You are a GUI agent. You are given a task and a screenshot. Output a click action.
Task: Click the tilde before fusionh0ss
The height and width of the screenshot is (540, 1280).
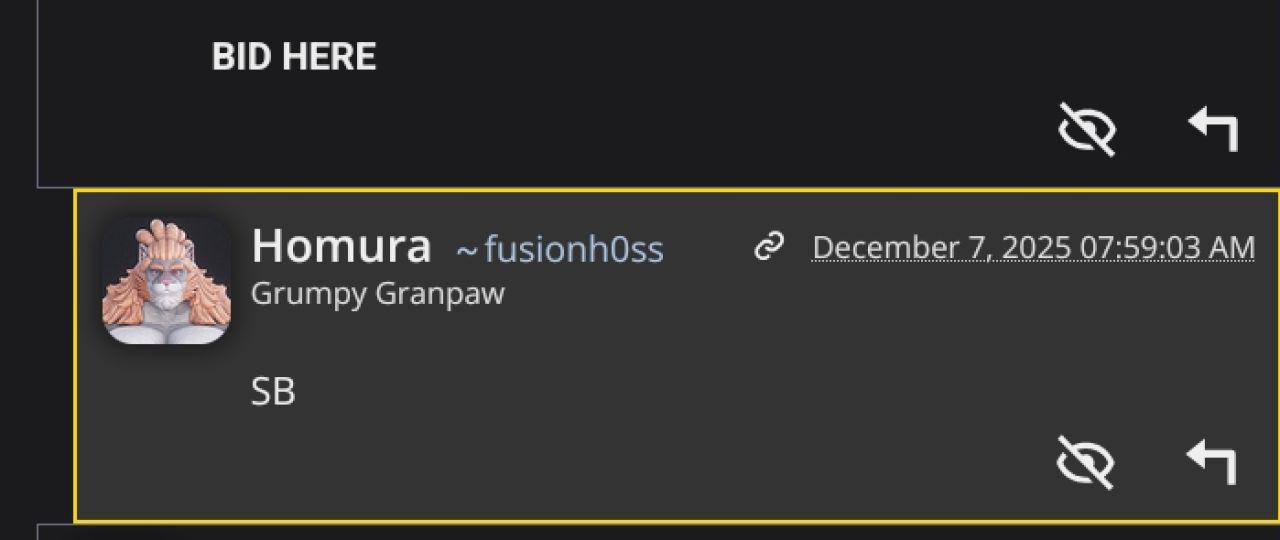pos(466,250)
